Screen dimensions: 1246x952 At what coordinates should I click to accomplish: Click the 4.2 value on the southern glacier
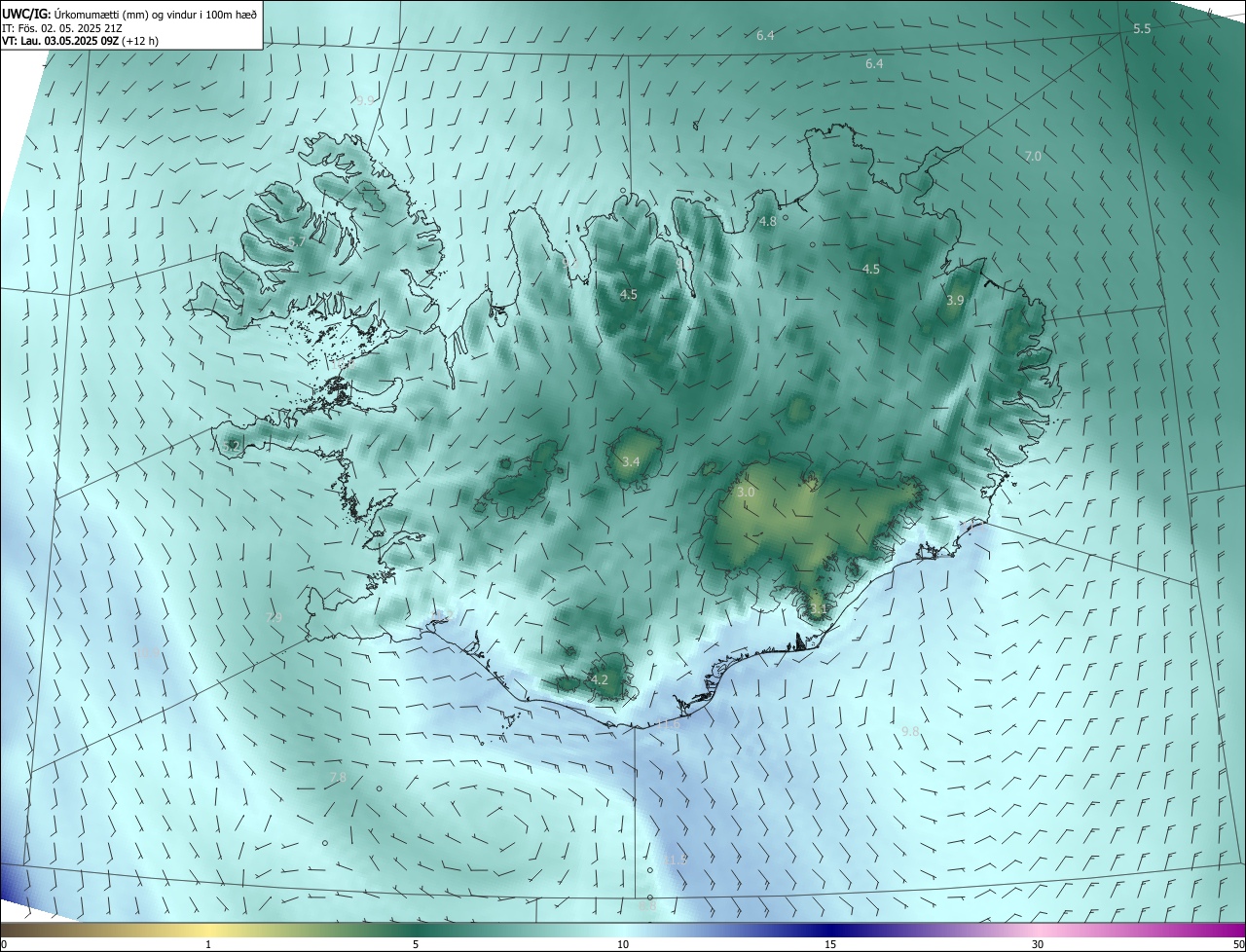click(600, 679)
